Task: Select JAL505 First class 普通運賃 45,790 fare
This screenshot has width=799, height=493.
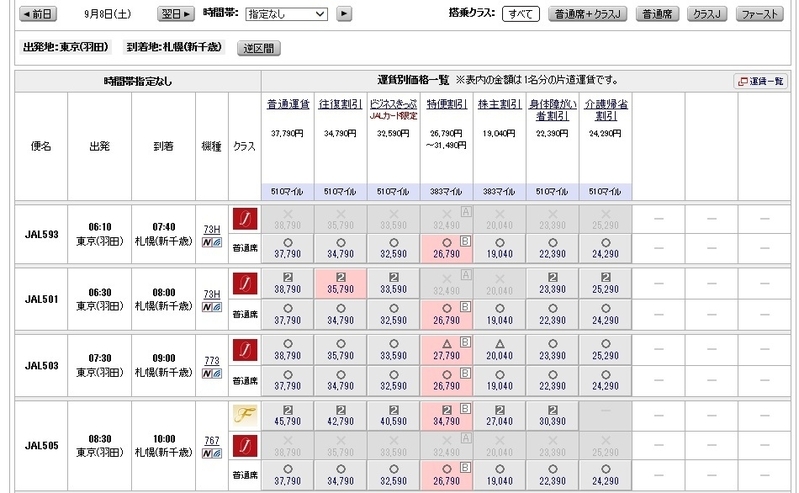Action: 288,416
